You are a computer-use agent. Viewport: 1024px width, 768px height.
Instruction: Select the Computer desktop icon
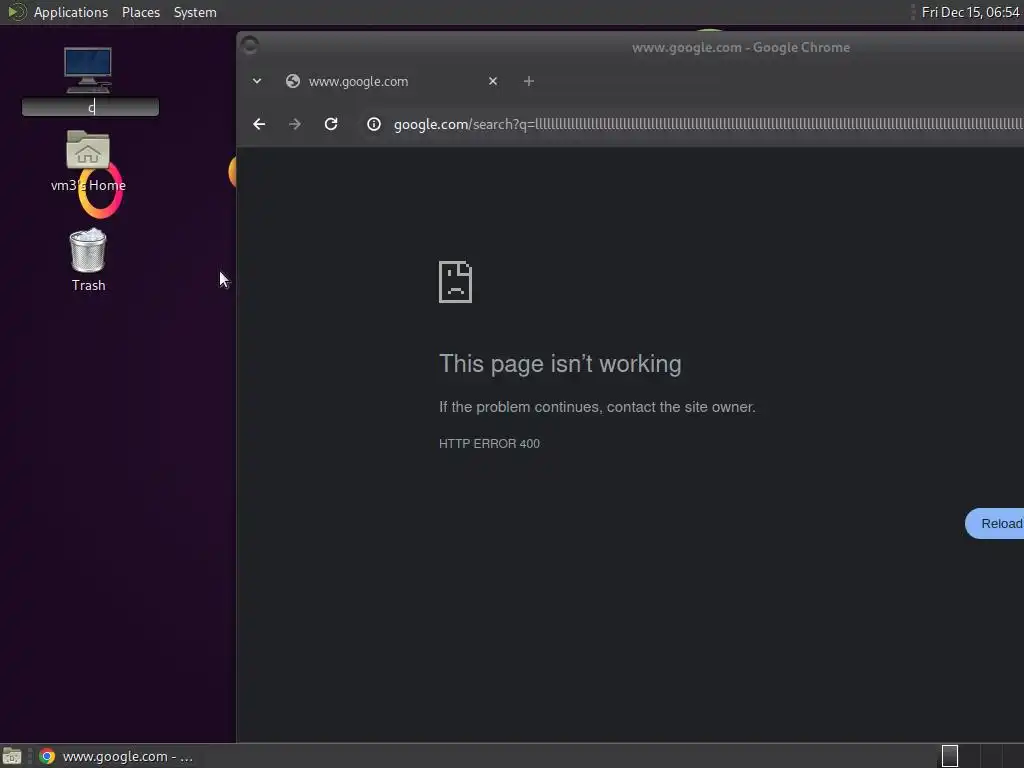[88, 70]
